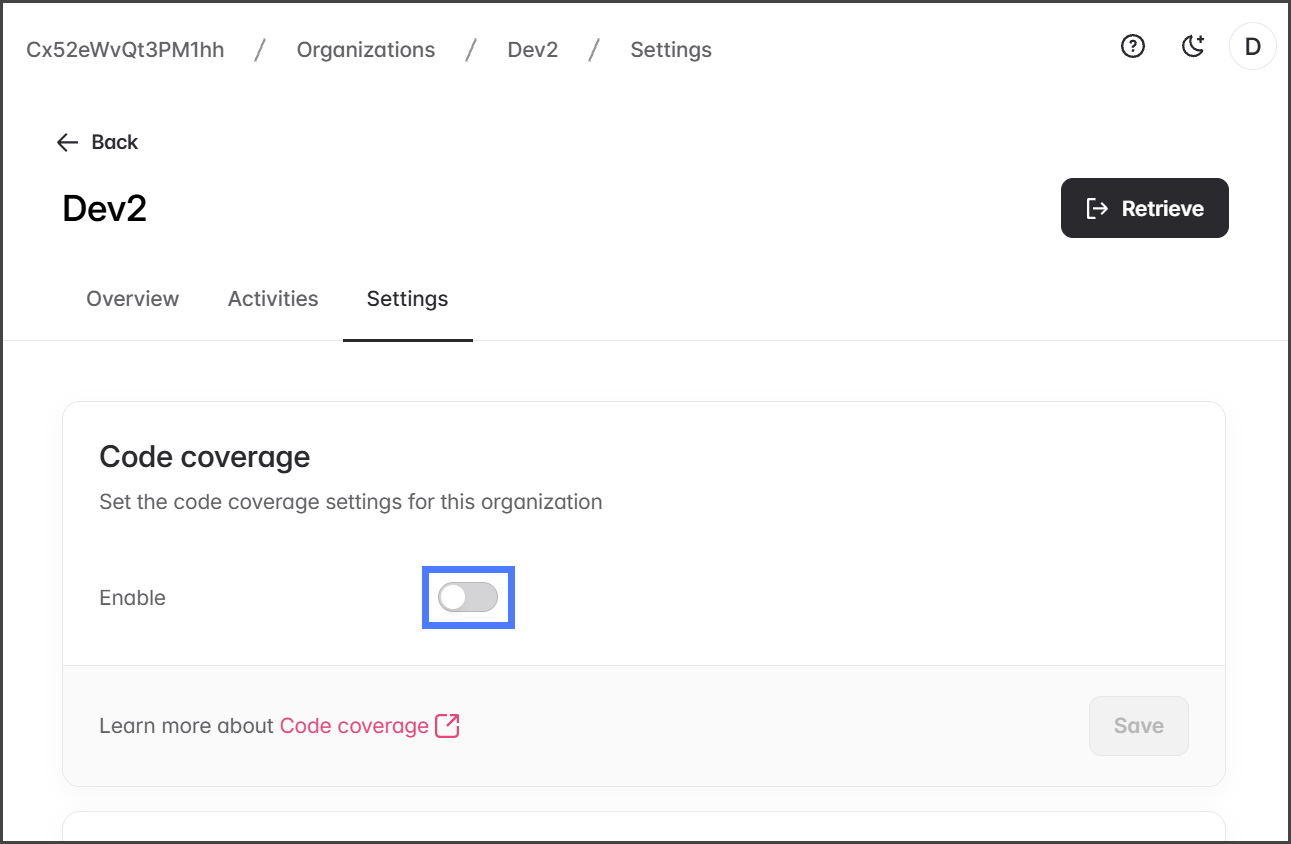Switch theme with the moon icon

pyautogui.click(x=1192, y=46)
